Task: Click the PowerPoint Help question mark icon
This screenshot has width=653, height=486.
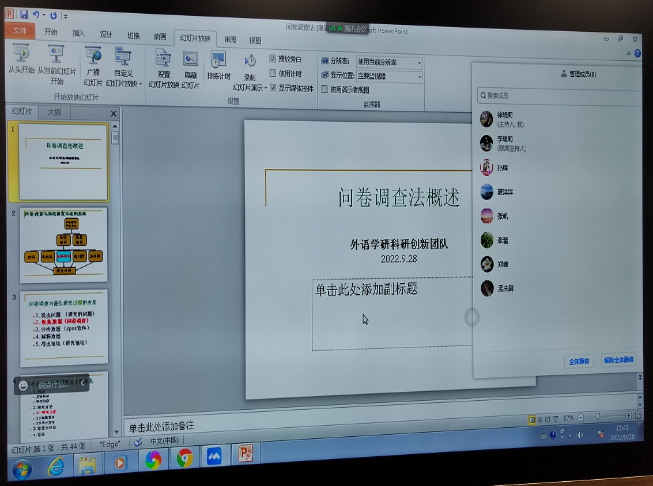Action: pyautogui.click(x=637, y=53)
